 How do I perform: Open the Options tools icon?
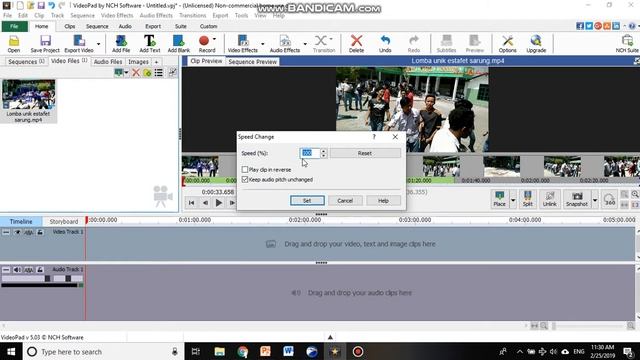tap(507, 43)
